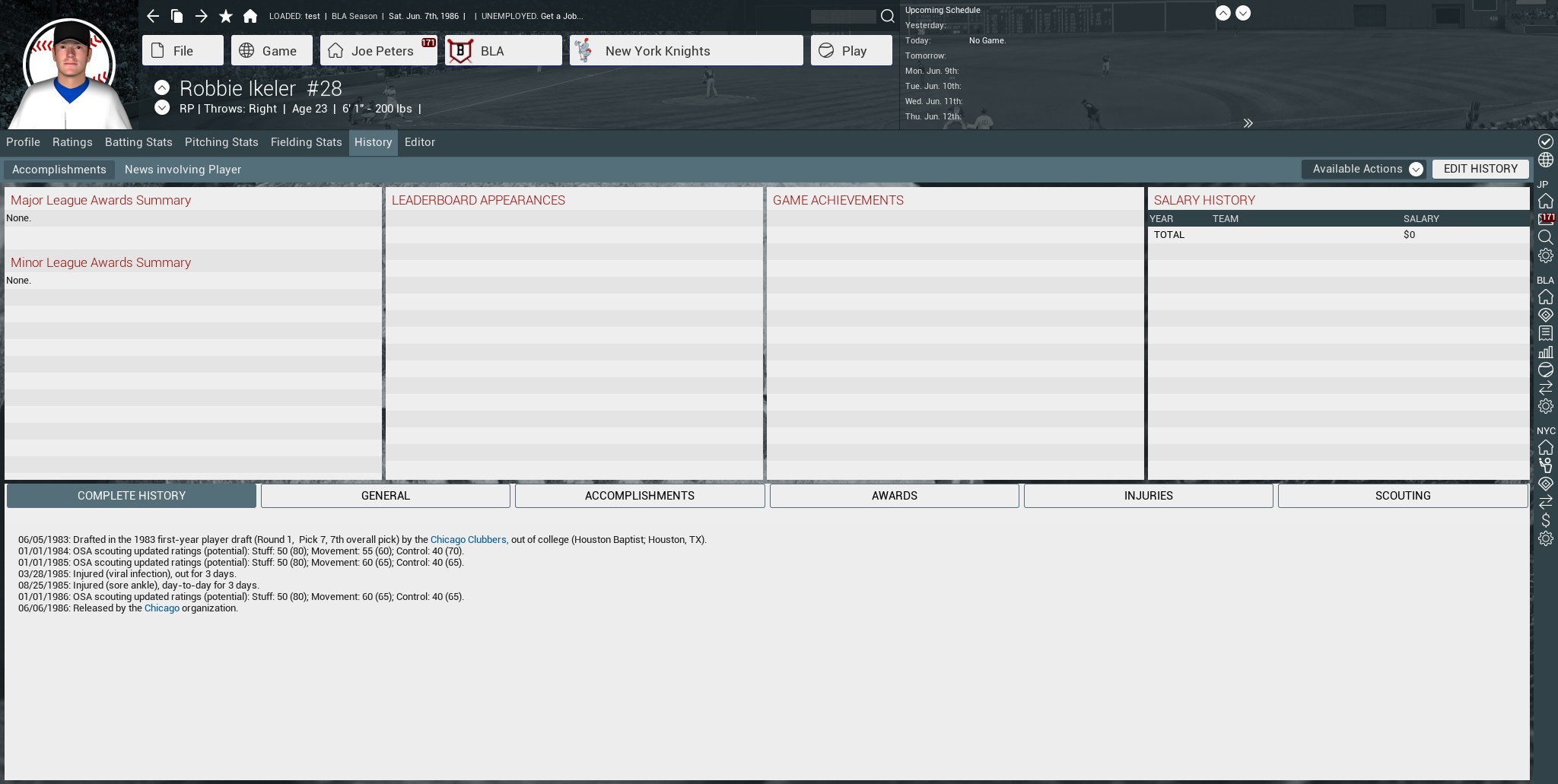
Task: Open the Batting Stats tab
Action: [138, 142]
